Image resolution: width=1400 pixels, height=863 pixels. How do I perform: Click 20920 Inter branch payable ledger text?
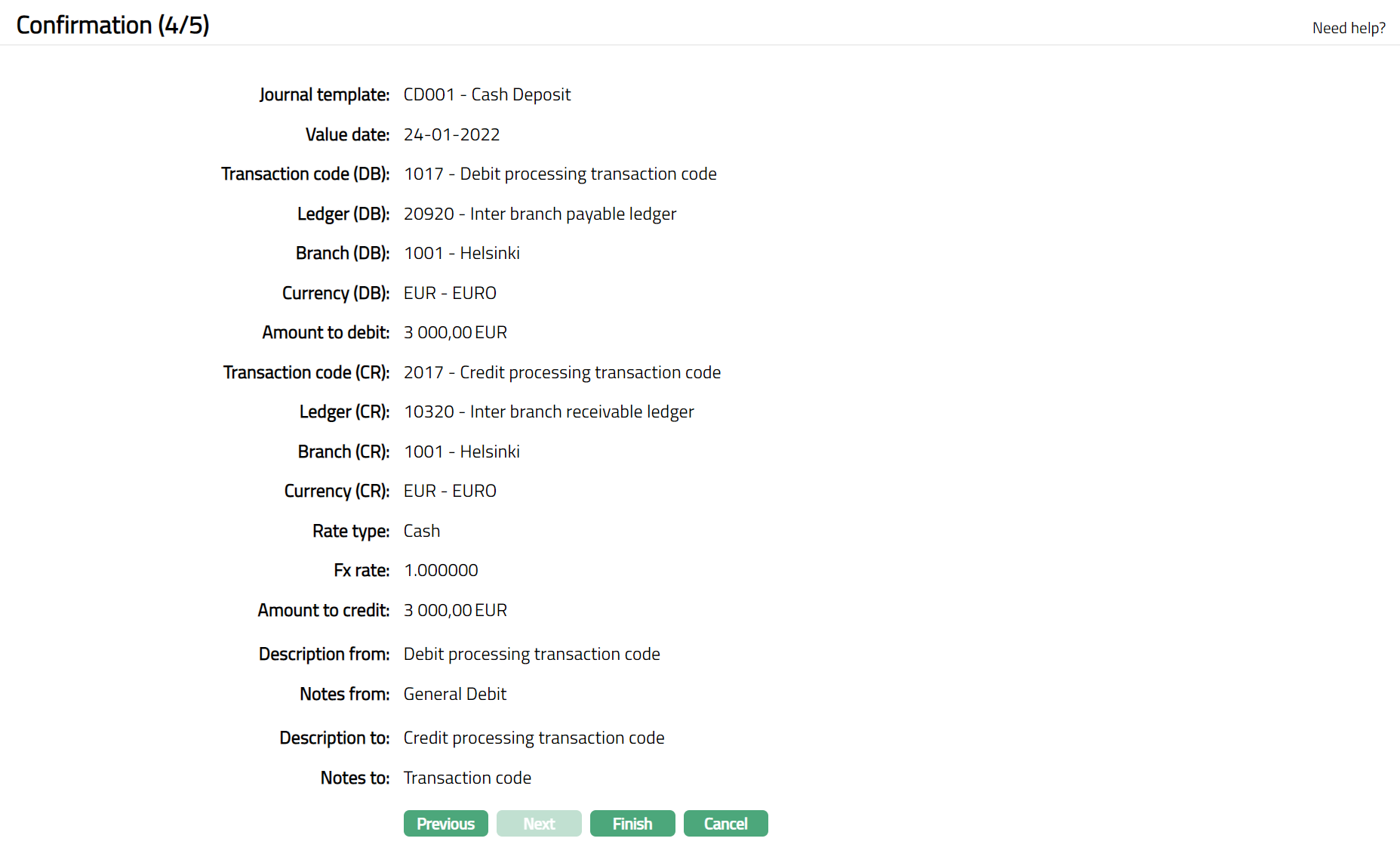pos(540,214)
